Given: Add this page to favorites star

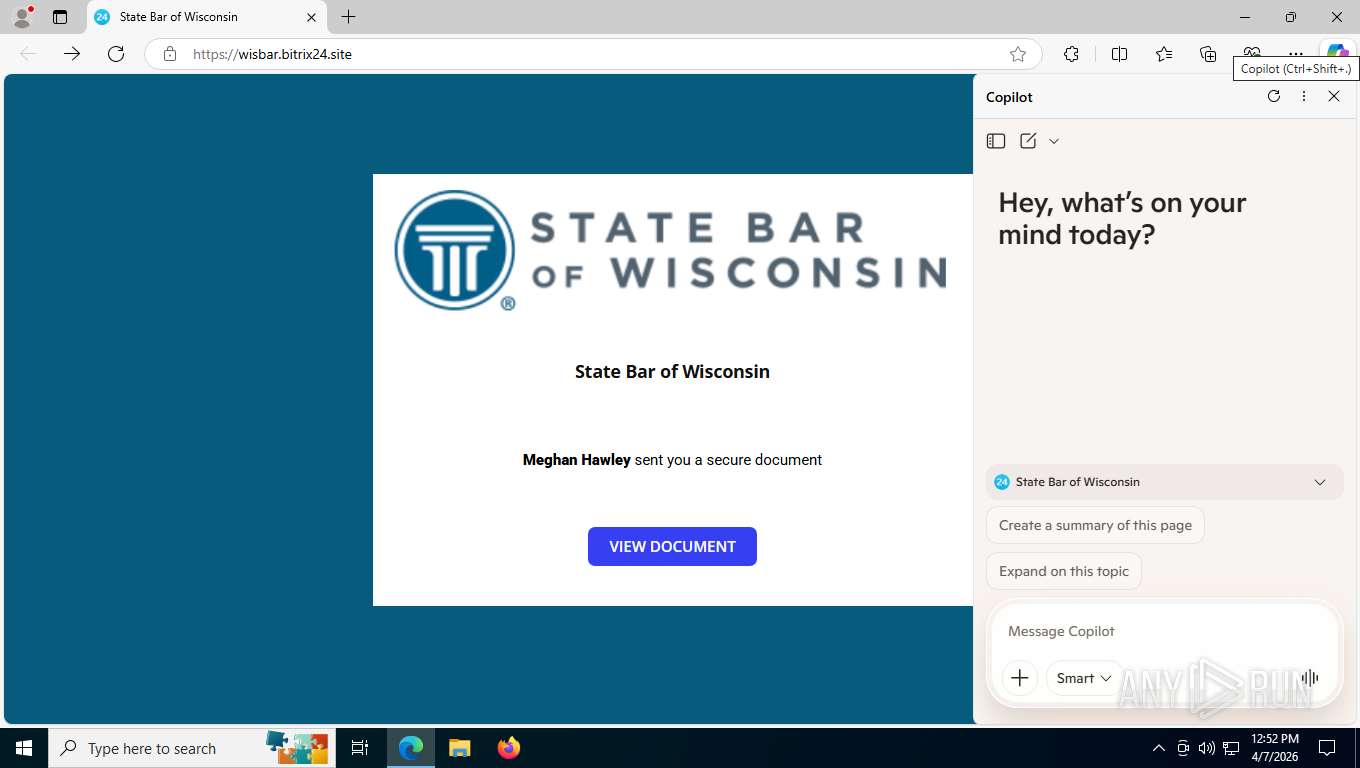Looking at the screenshot, I should tap(1018, 54).
